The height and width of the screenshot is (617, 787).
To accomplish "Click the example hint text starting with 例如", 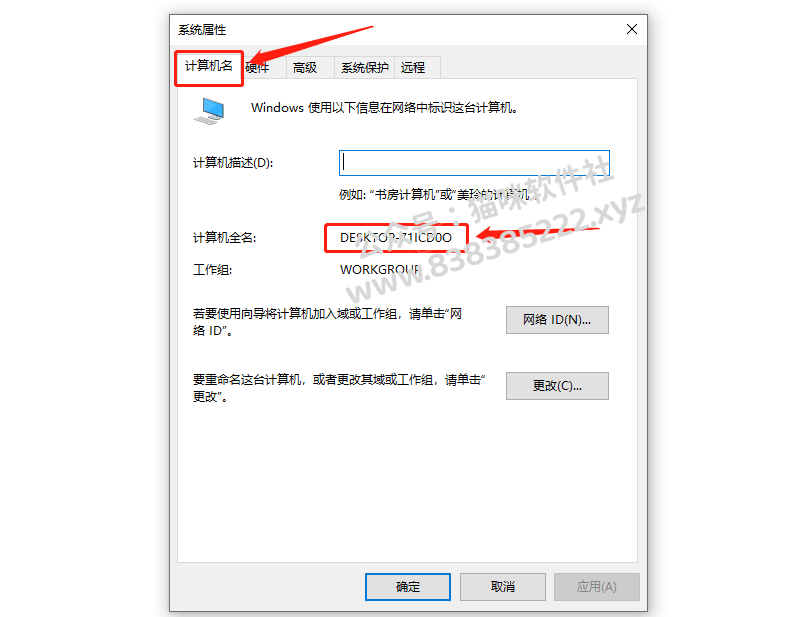I will [436, 195].
